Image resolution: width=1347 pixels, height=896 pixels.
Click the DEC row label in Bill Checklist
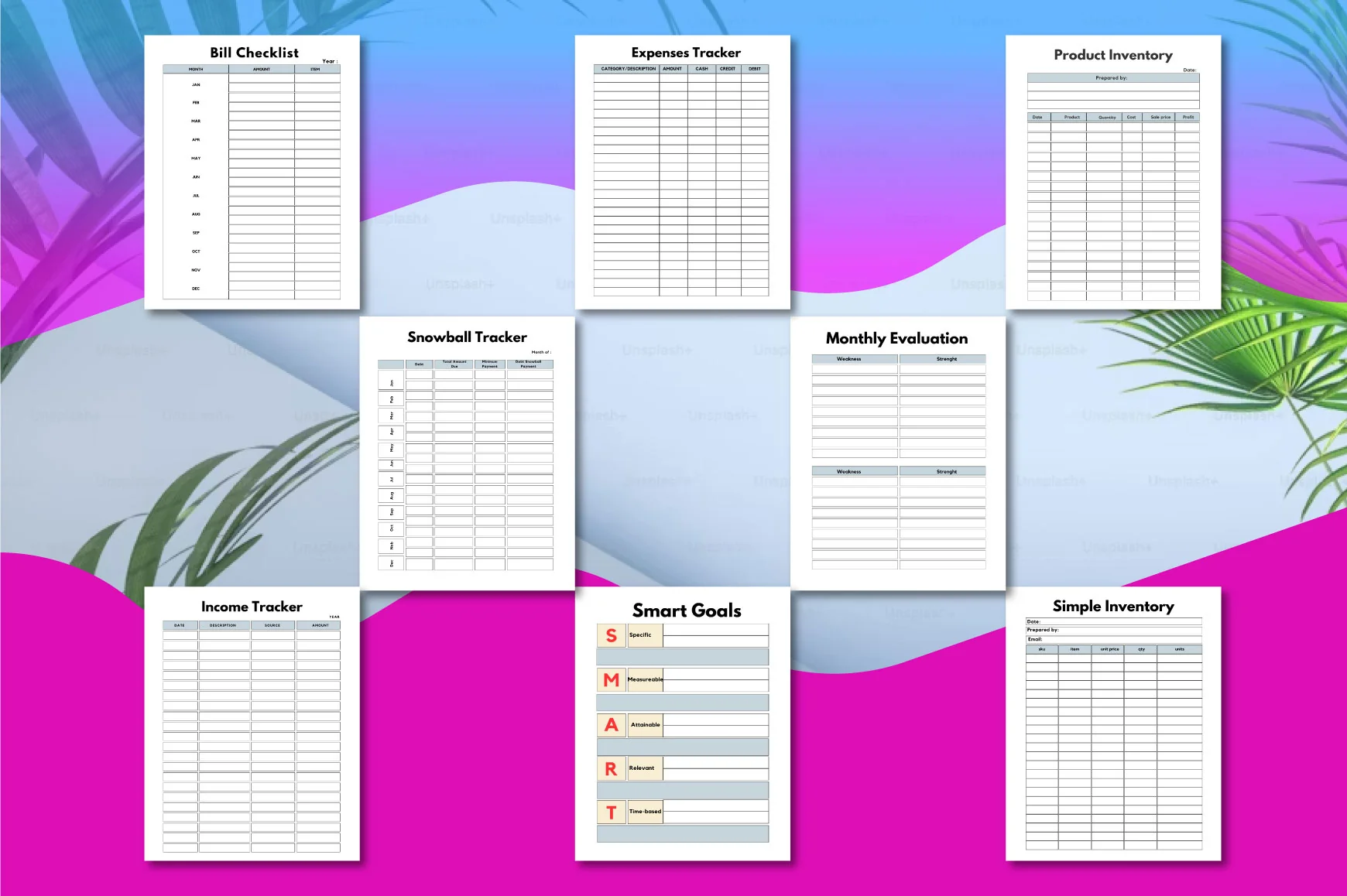point(196,288)
